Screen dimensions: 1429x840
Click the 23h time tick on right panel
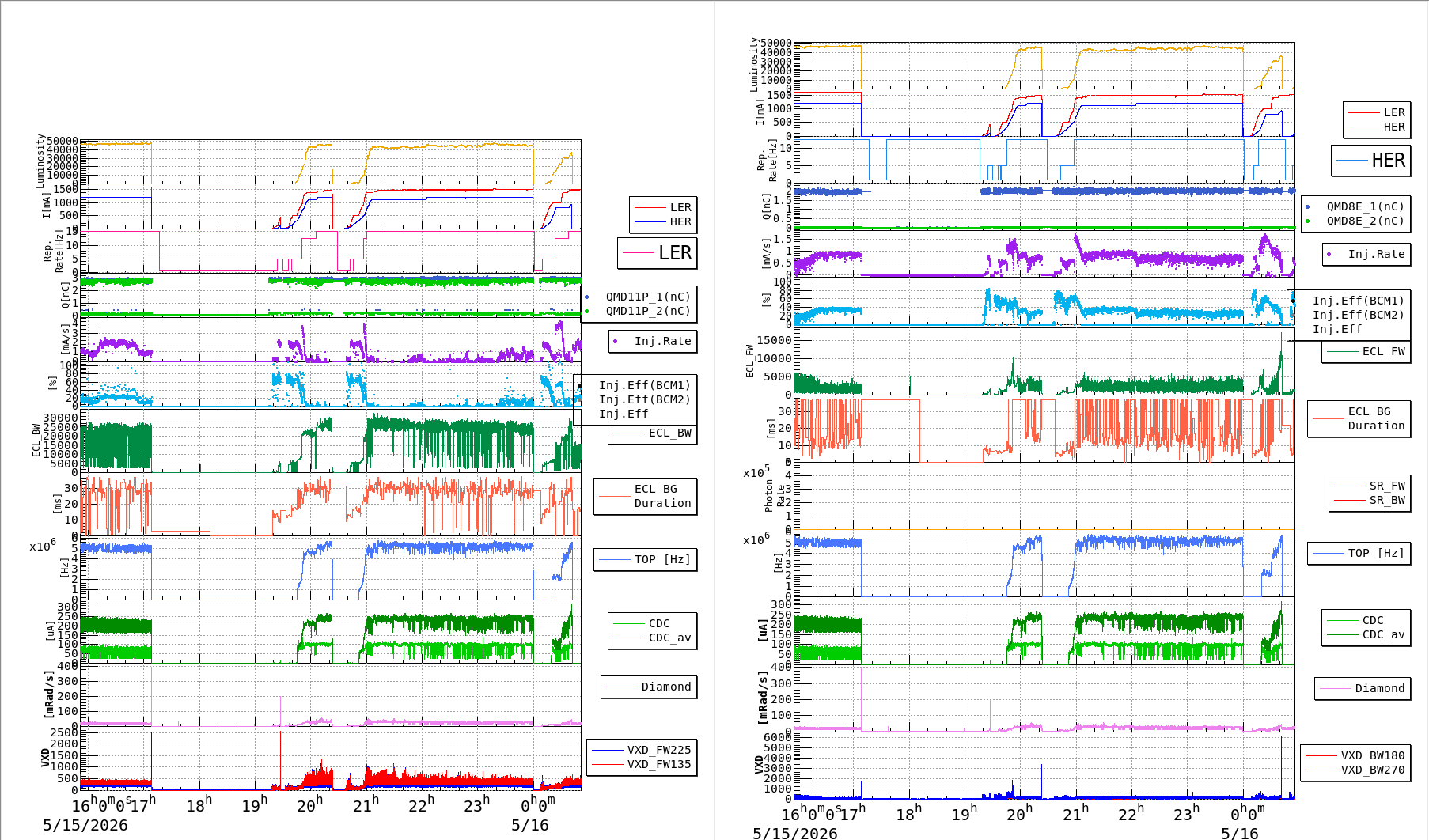pos(1186,813)
